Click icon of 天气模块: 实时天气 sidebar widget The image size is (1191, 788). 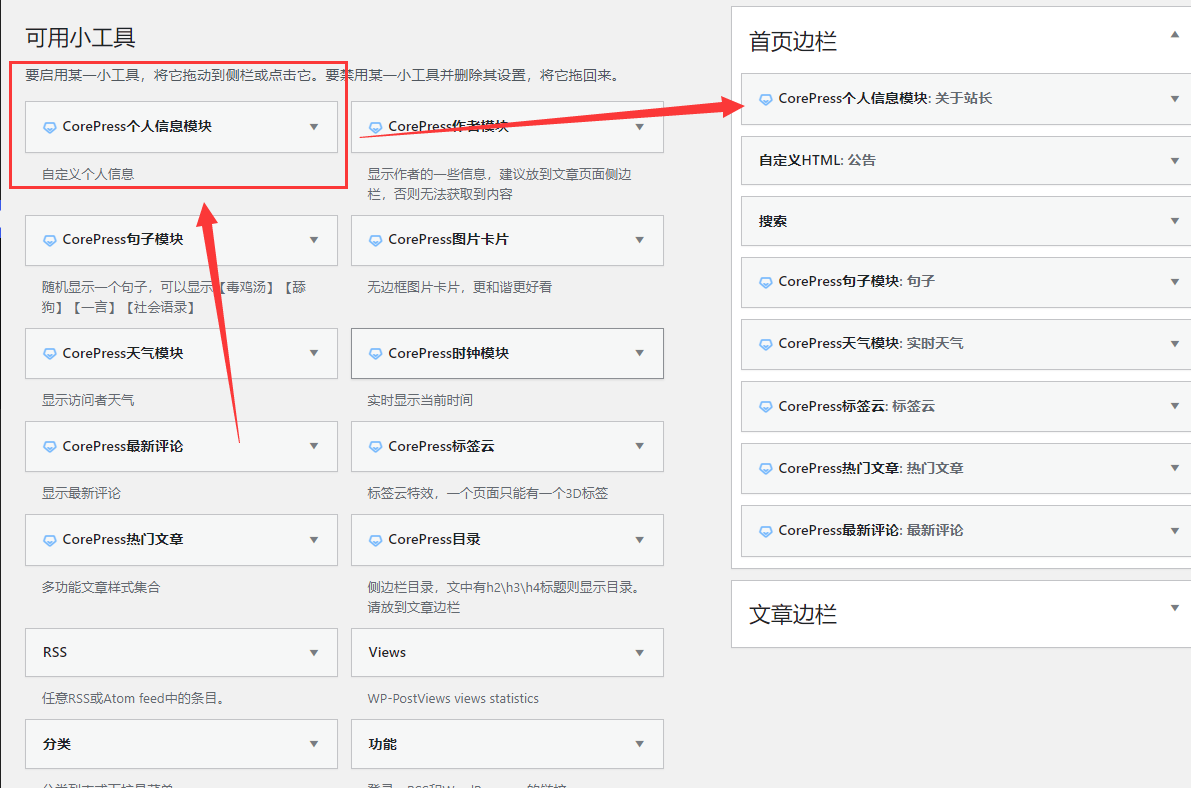766,345
